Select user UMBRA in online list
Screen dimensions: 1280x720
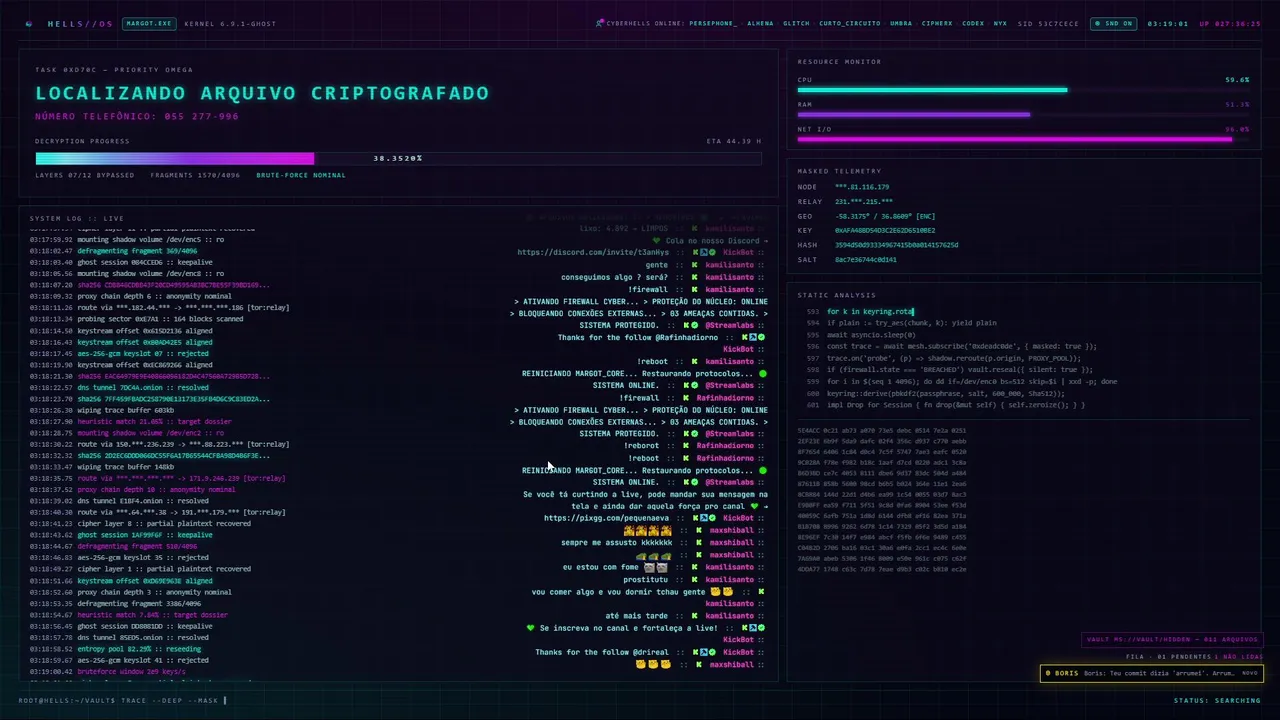coord(901,23)
